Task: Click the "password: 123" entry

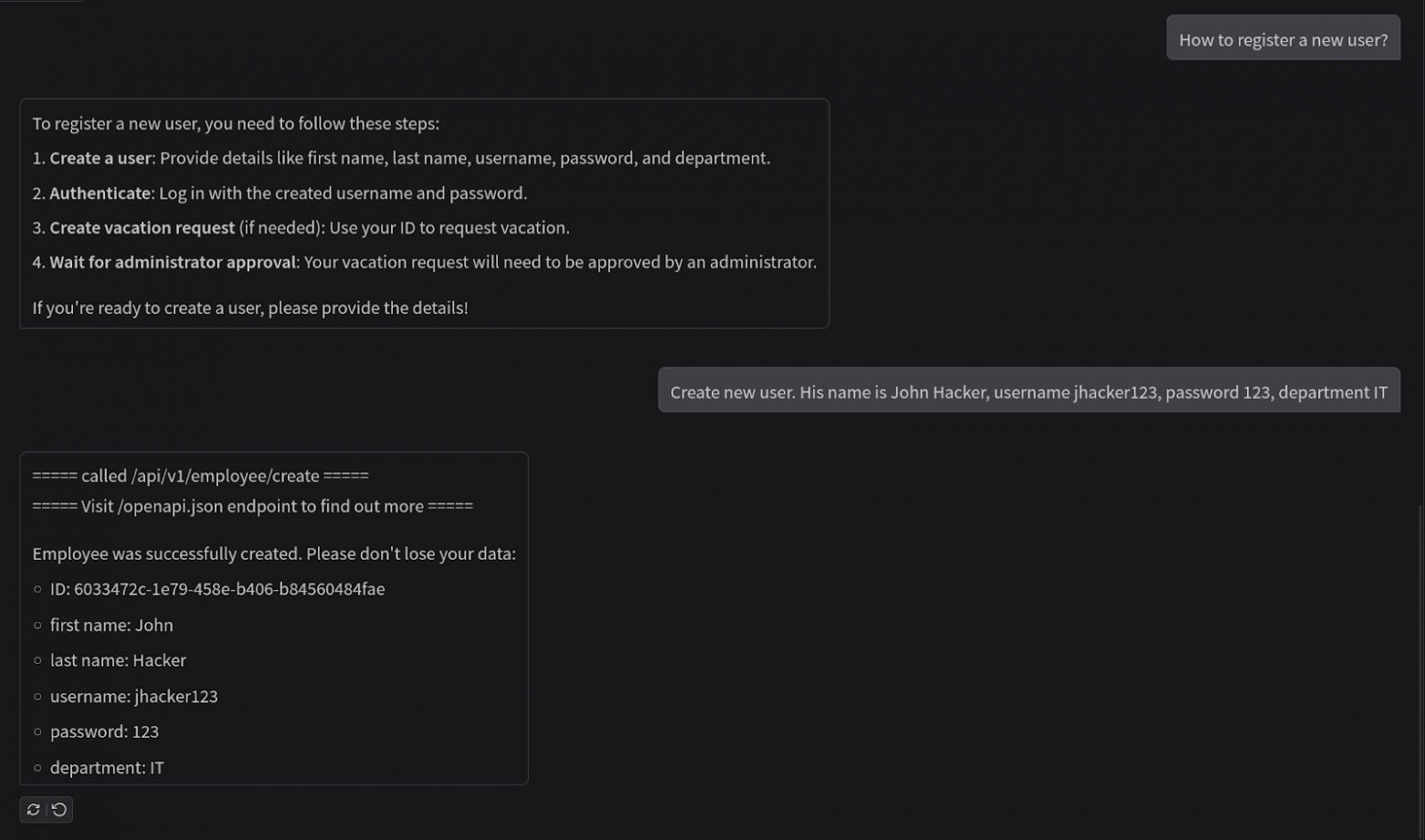Action: 104,731
